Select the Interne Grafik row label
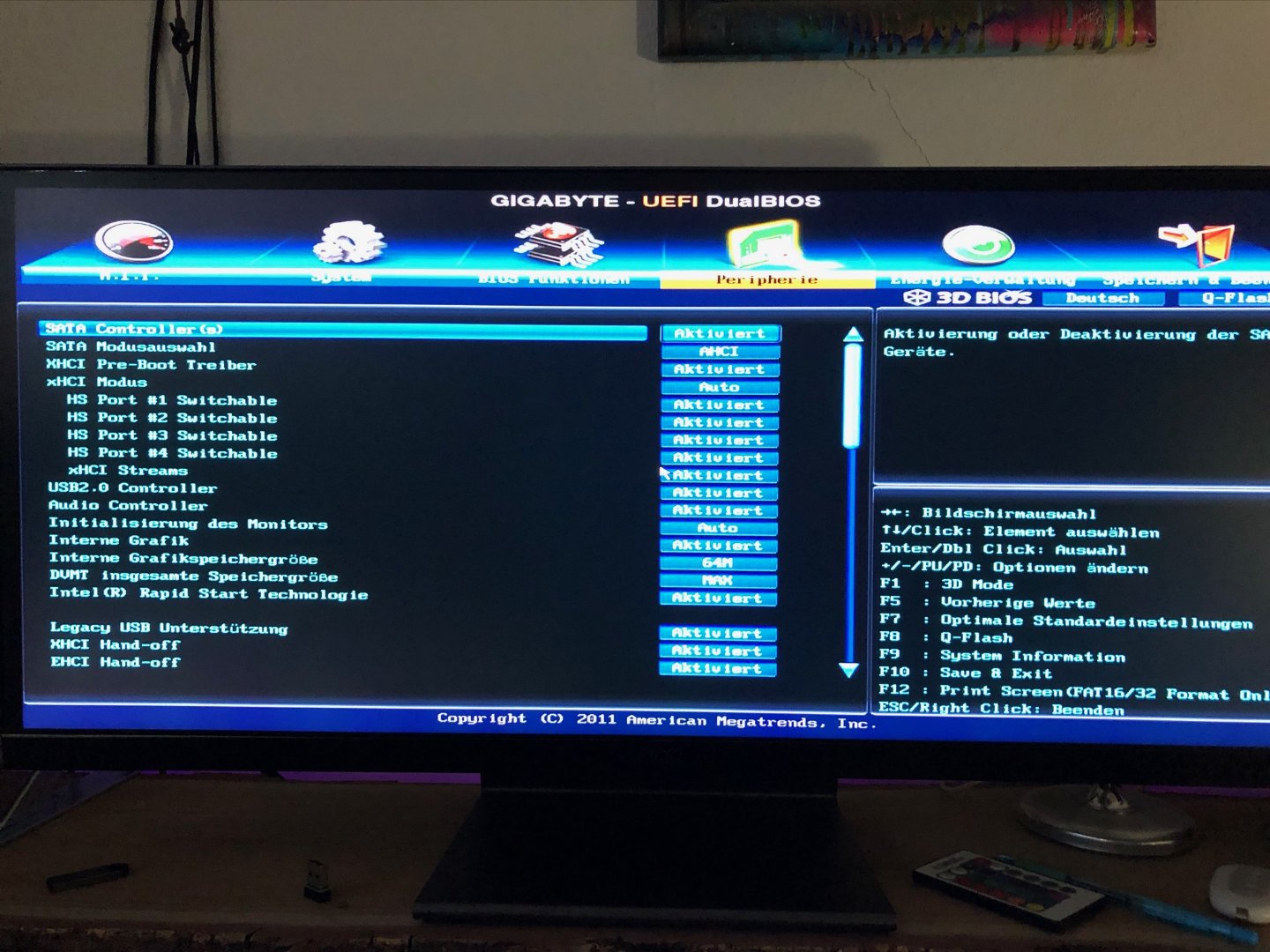The height and width of the screenshot is (952, 1270). [x=119, y=540]
